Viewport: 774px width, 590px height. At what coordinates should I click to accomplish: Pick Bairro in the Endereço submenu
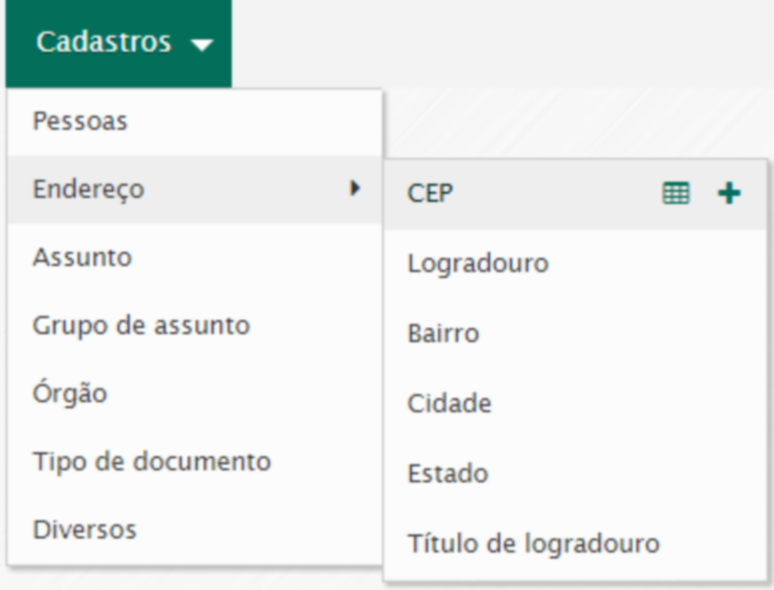click(x=443, y=333)
